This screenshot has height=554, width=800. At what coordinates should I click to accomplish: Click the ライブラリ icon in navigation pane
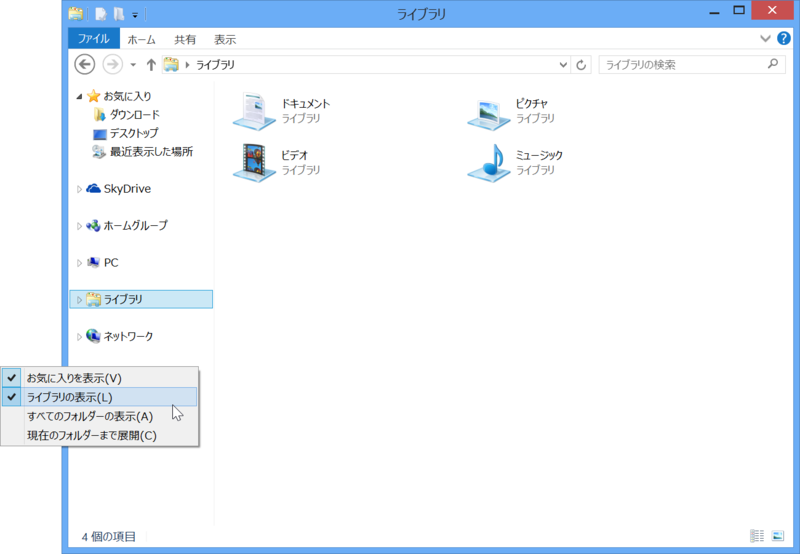(93, 299)
